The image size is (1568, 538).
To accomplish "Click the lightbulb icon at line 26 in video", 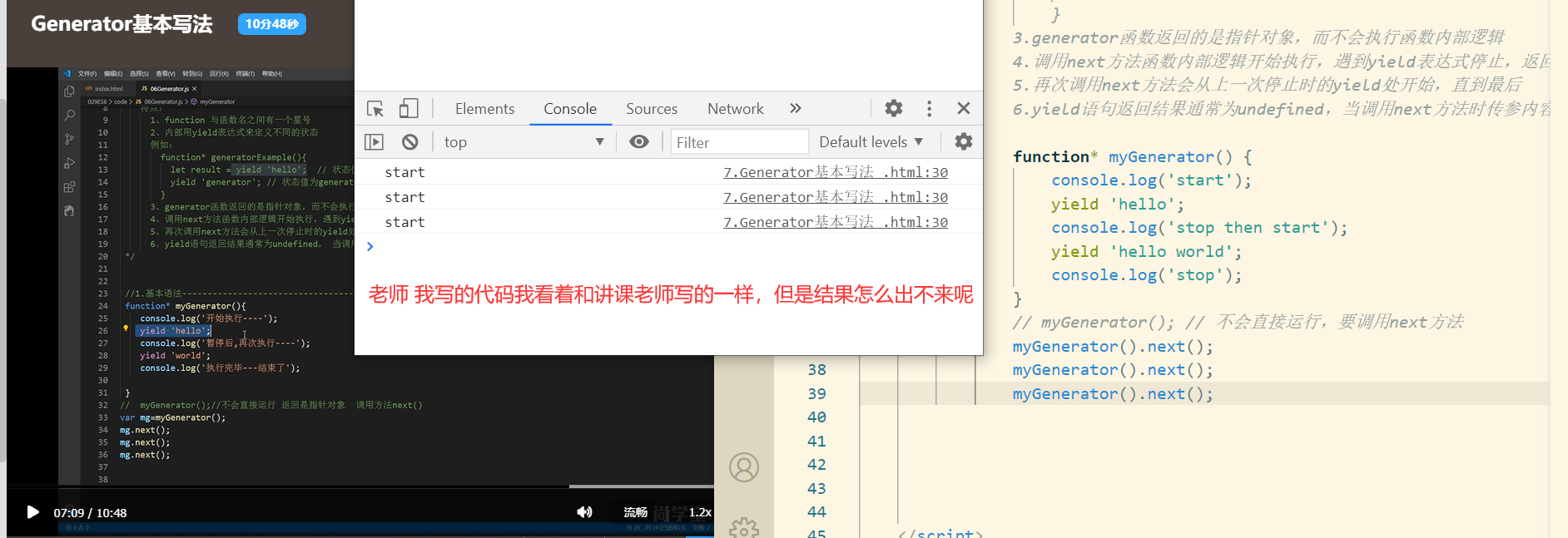I will click(x=126, y=328).
